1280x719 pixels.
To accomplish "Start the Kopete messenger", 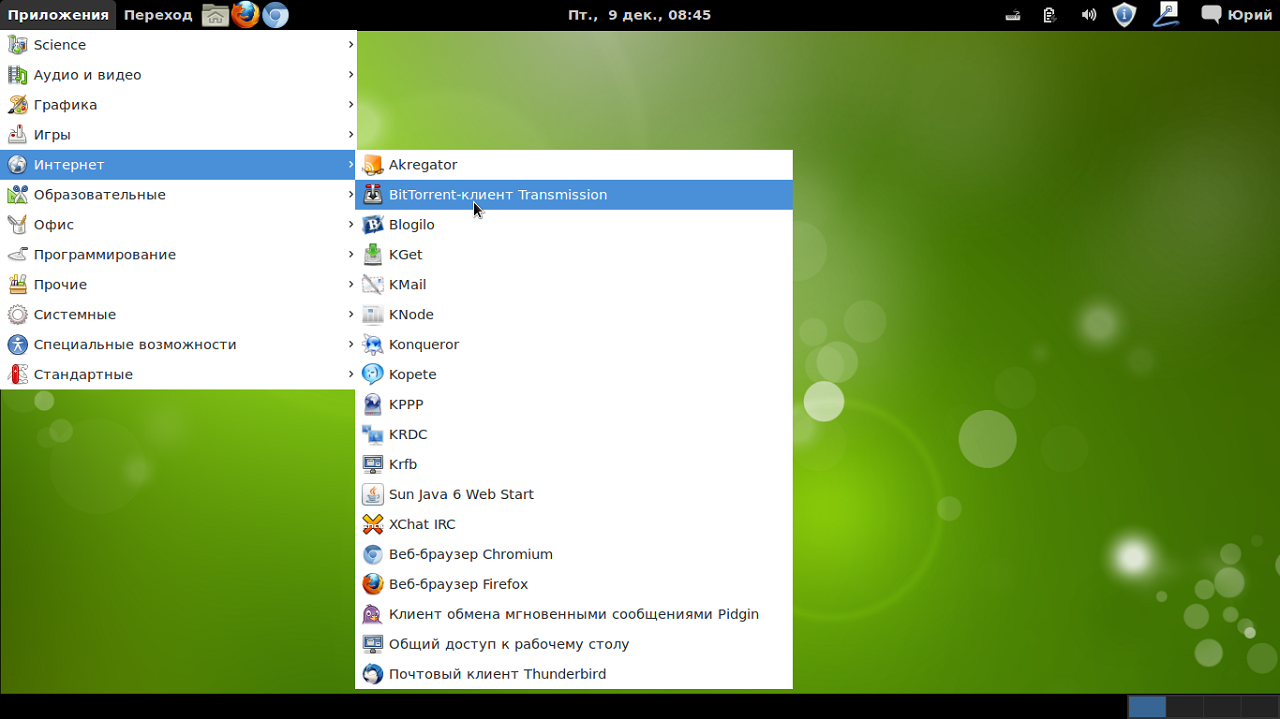I will (x=574, y=375).
